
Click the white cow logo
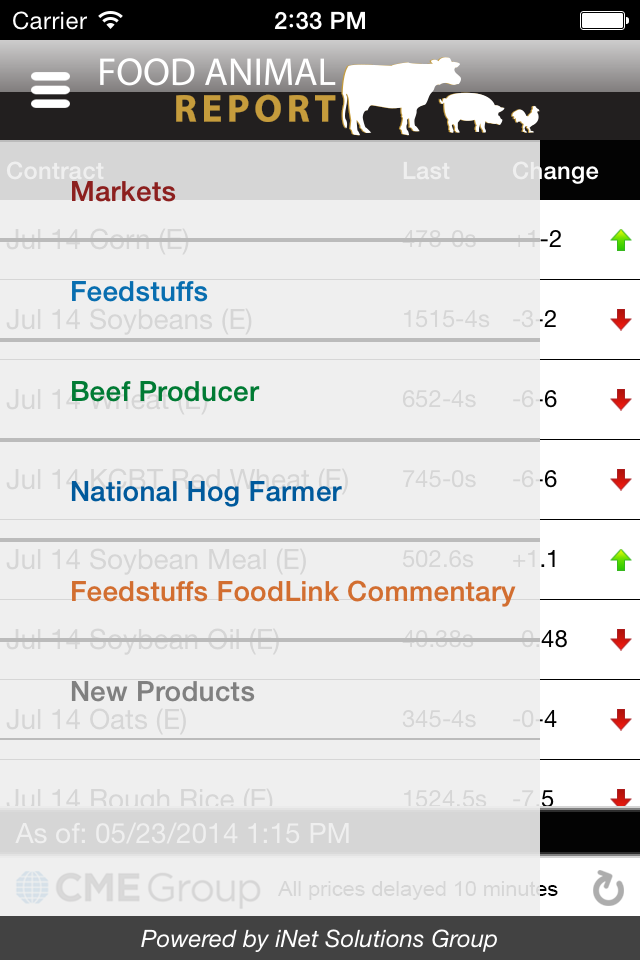point(401,96)
